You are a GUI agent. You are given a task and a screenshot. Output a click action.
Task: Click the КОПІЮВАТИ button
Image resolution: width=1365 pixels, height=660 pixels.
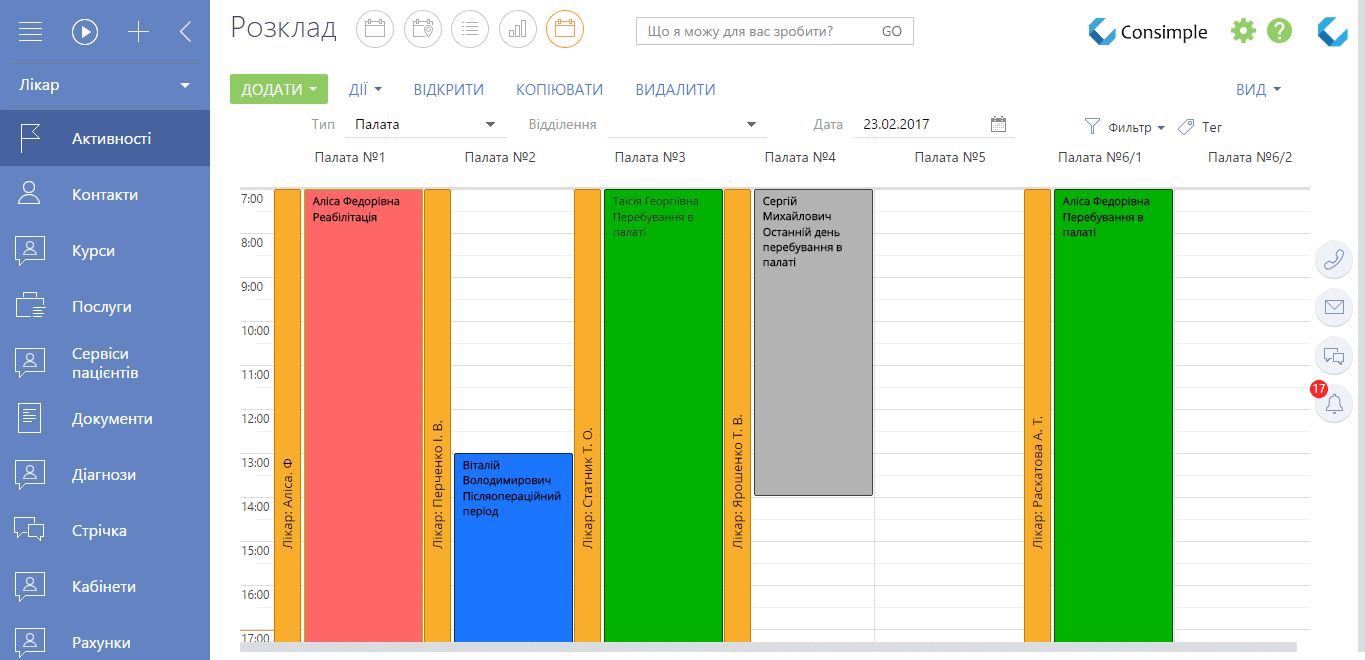[x=559, y=89]
